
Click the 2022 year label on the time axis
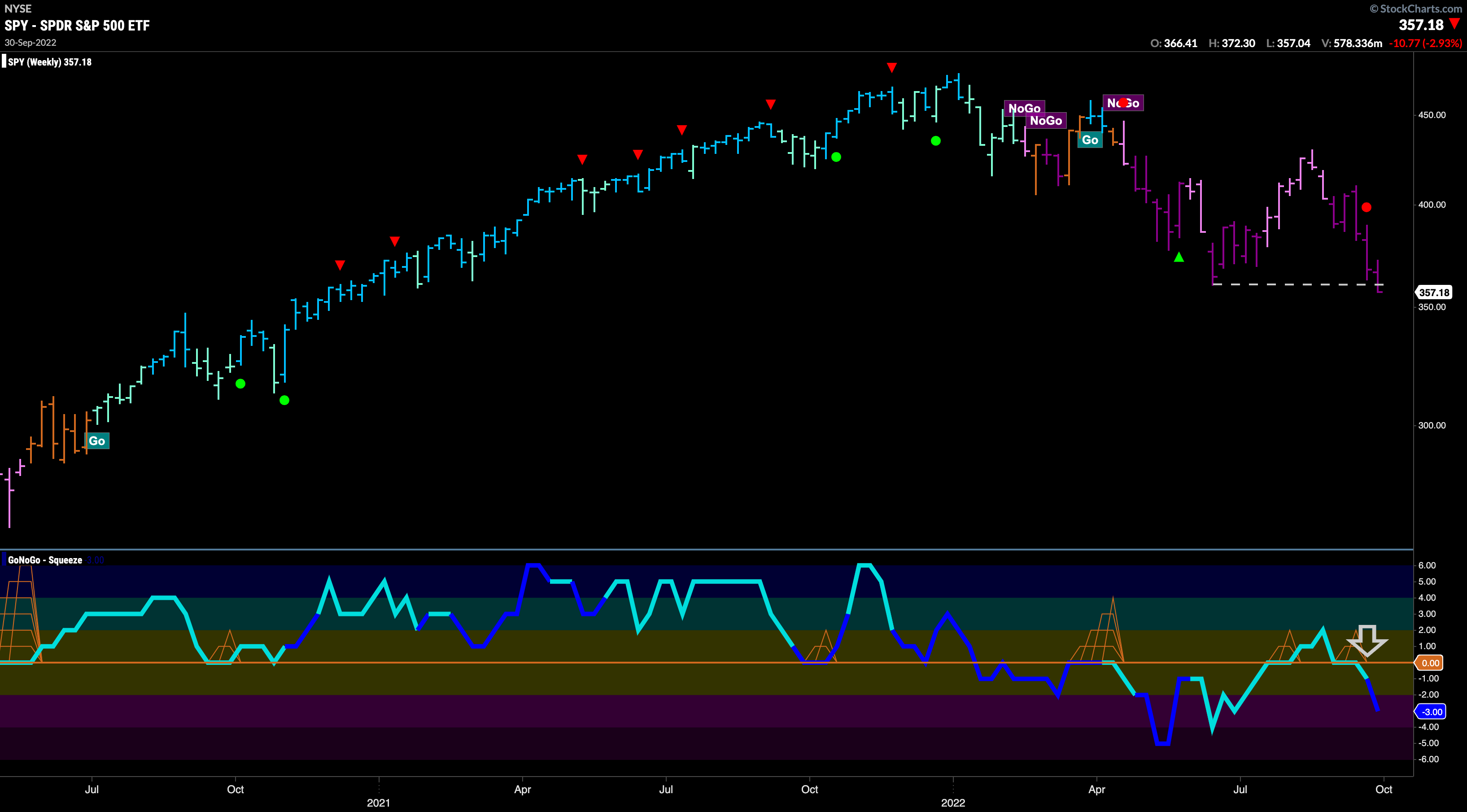pyautogui.click(x=953, y=803)
